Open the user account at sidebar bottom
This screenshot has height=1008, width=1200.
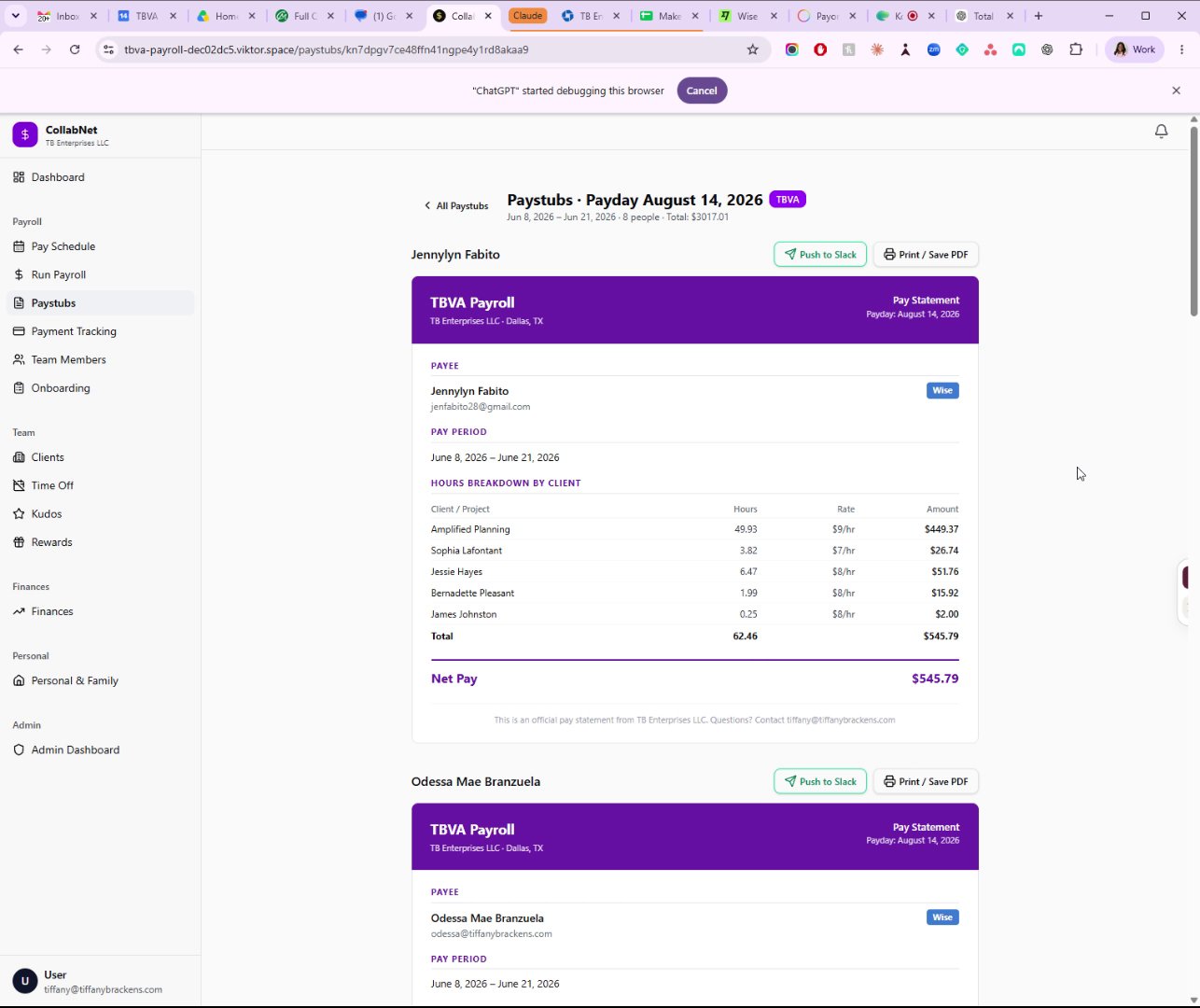point(100,981)
